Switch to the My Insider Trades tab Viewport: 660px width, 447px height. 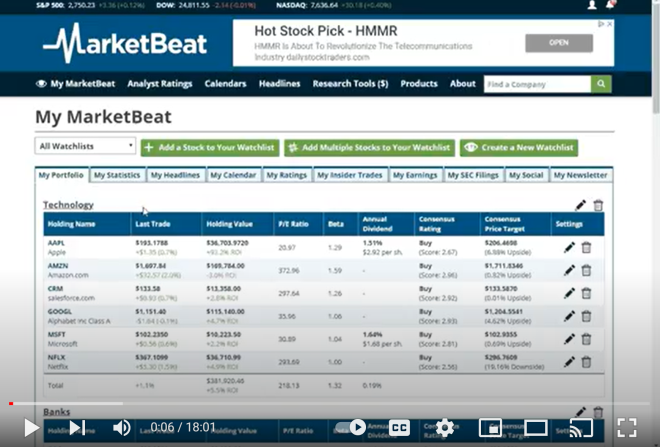coord(349,175)
